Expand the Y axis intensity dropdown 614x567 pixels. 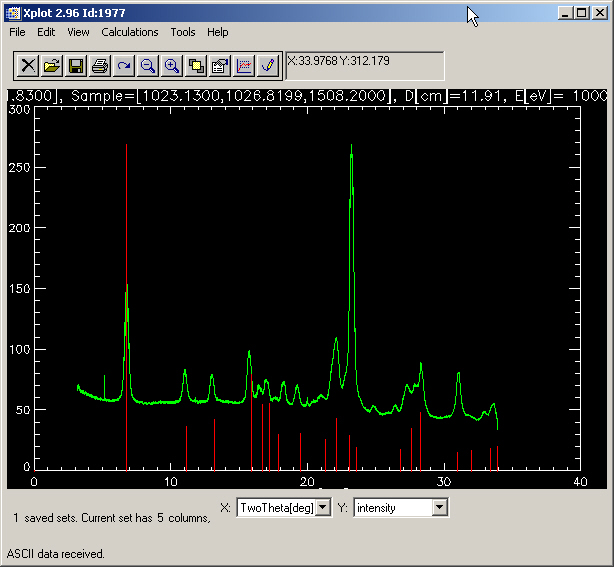pos(439,508)
